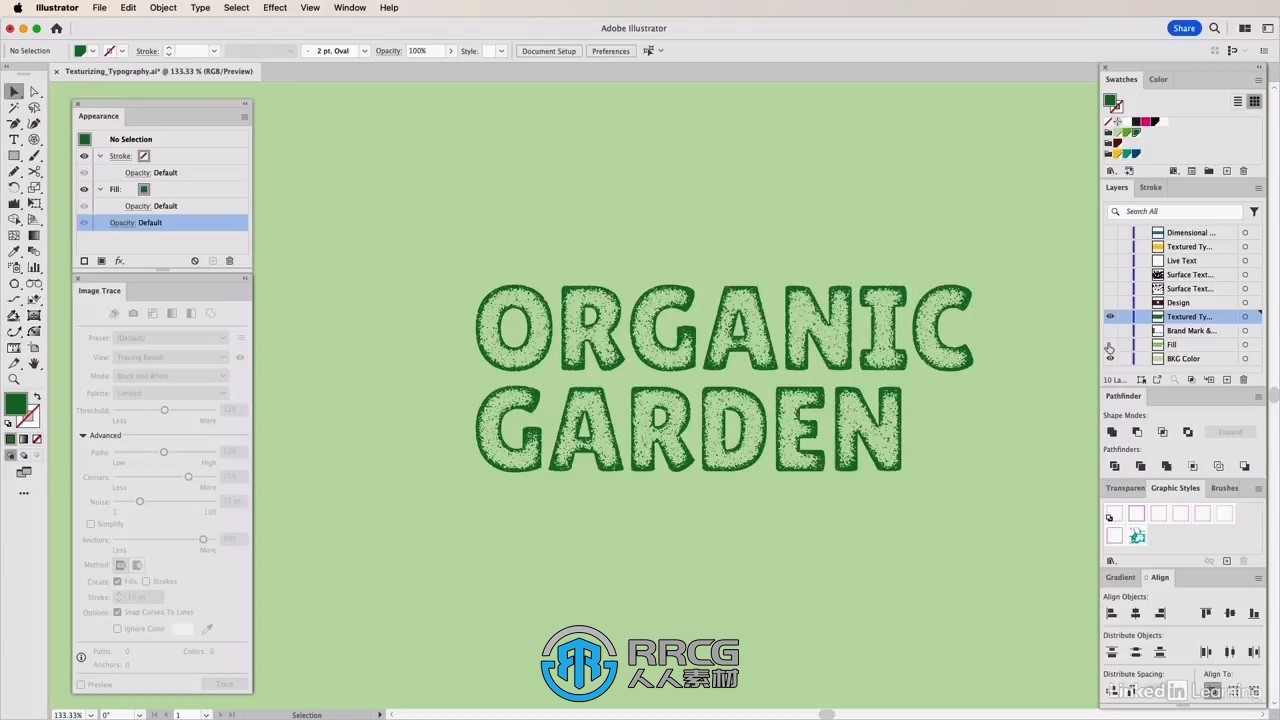Delete selection in Layers panel

pos(1243,380)
